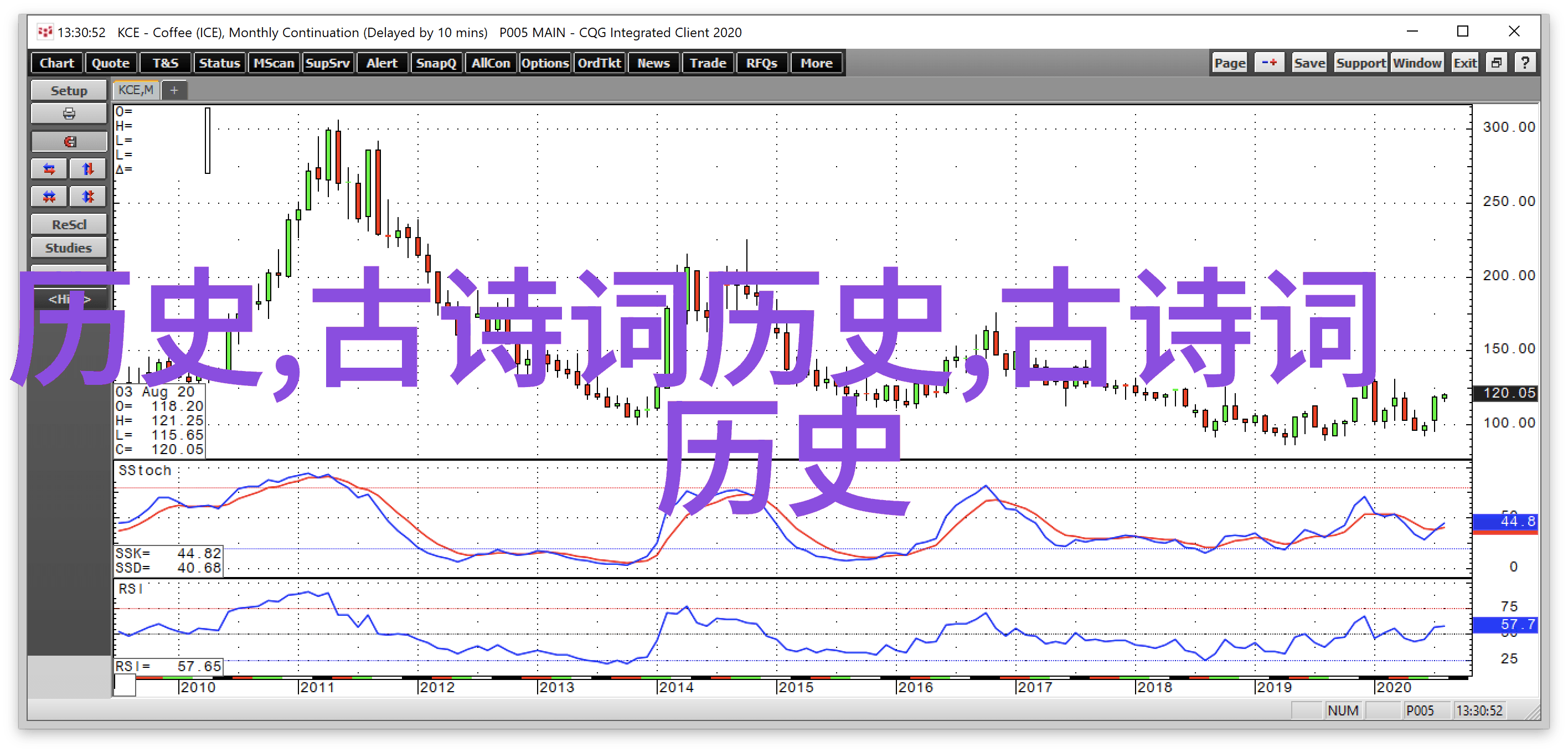Image resolution: width=1568 pixels, height=752 pixels.
Task: Open the SnapQ toolbar item
Action: point(436,63)
